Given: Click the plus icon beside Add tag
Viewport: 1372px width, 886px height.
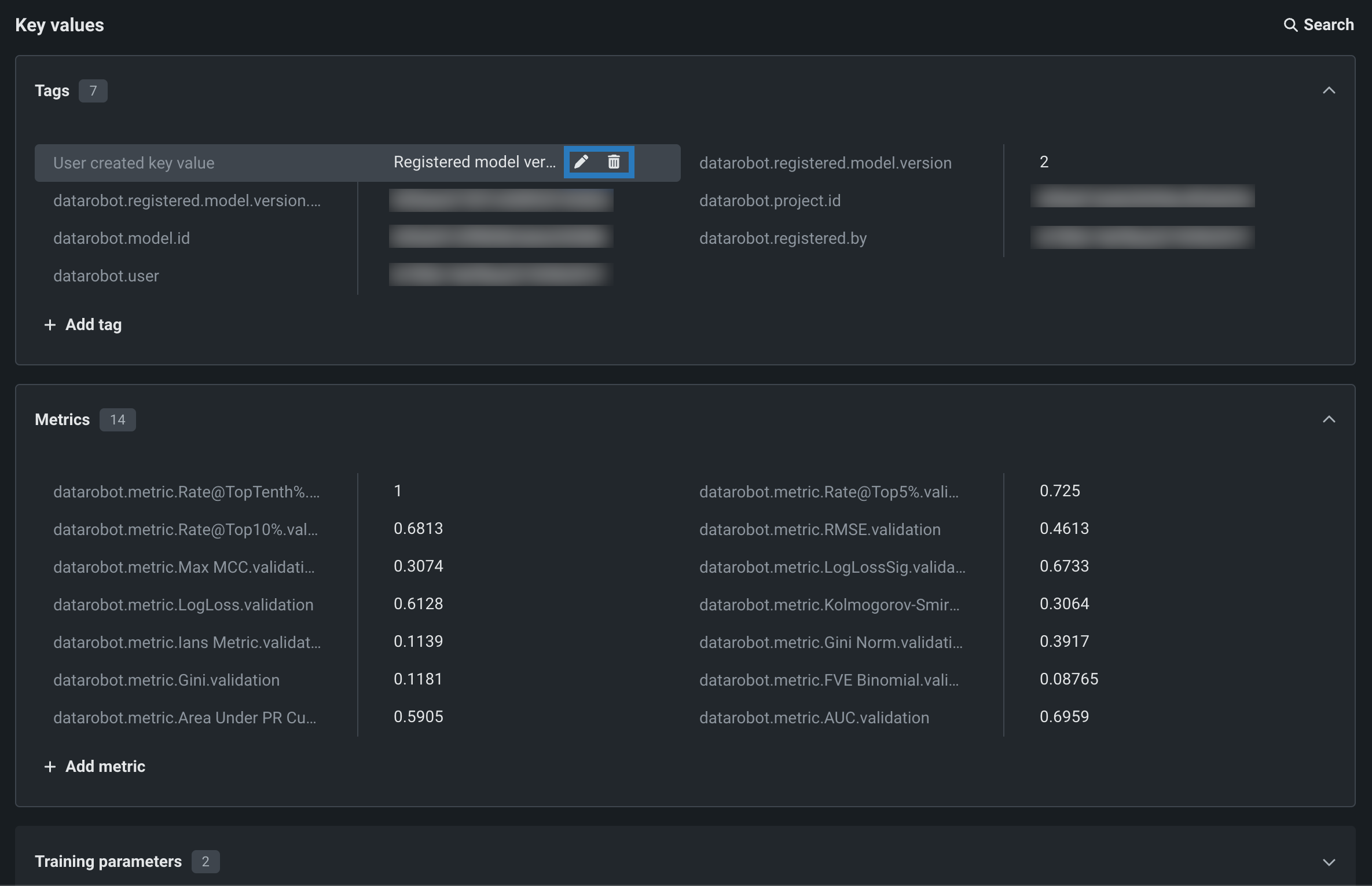Looking at the screenshot, I should [50, 325].
